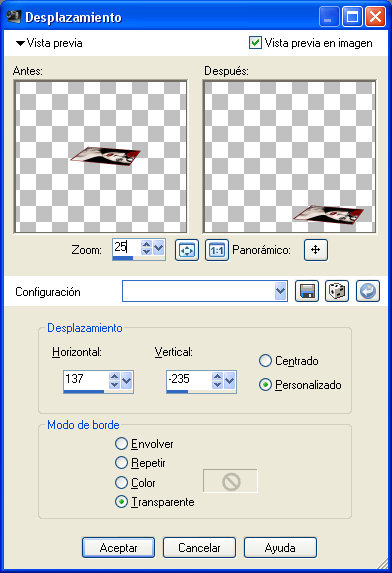The image size is (392, 573).
Task: Decrease Zoom with the down spinner arrow
Action: pos(146,252)
